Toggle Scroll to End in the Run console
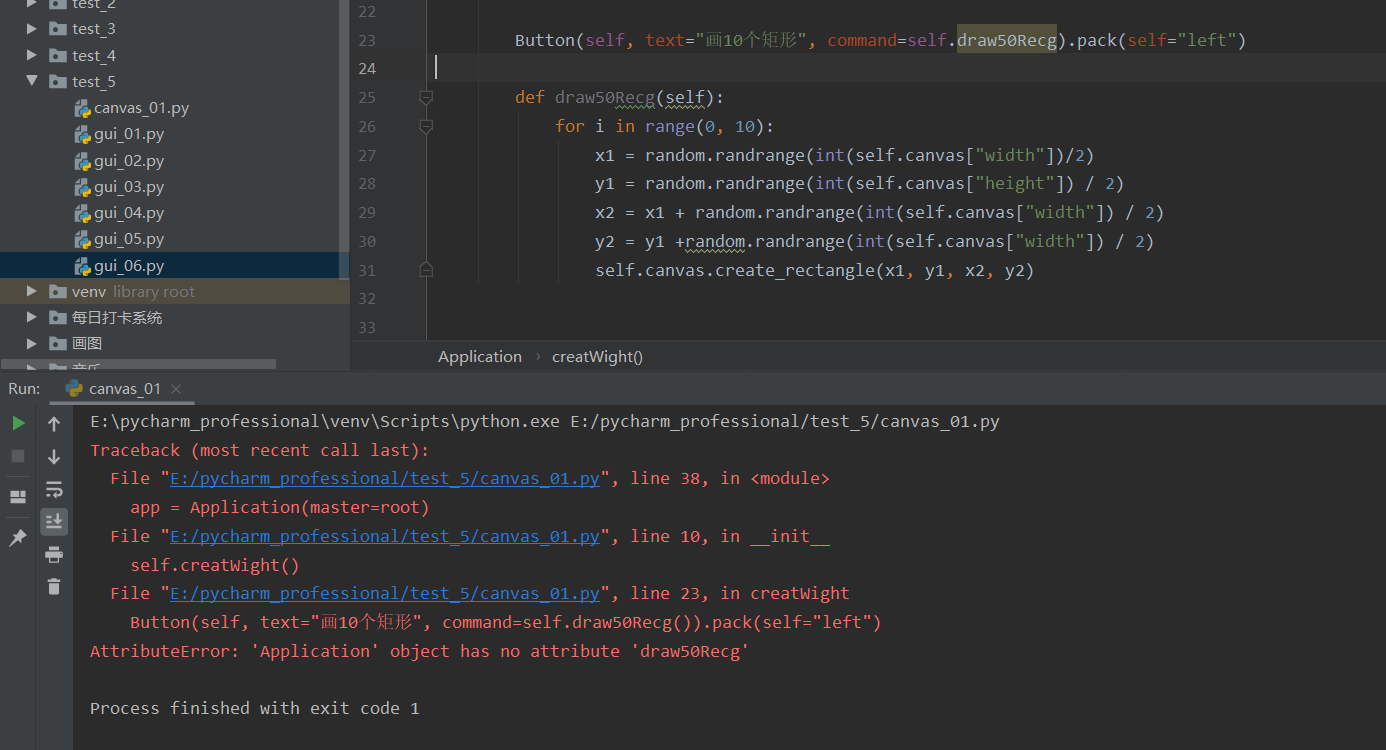 pos(54,521)
